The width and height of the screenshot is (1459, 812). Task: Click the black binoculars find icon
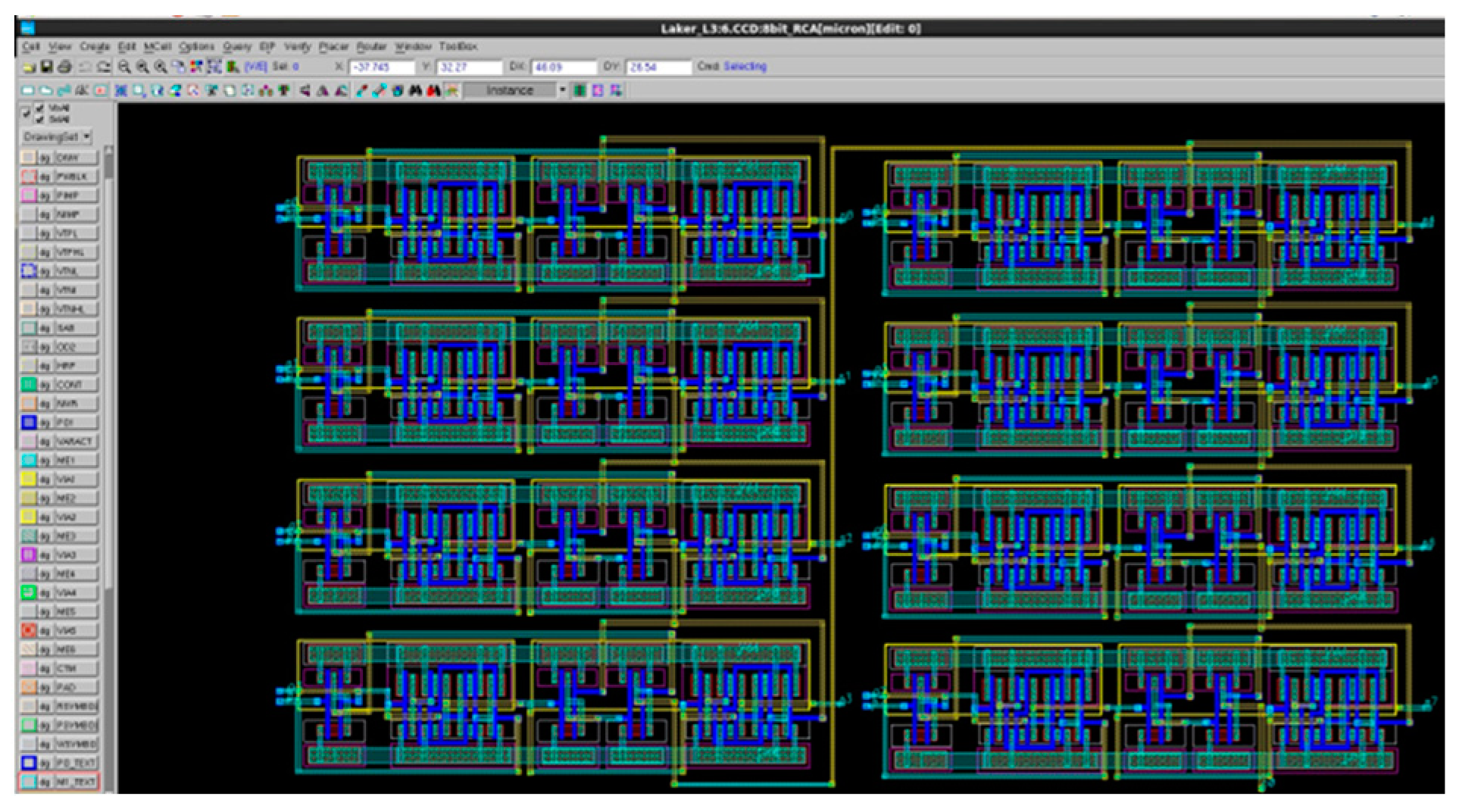[415, 91]
